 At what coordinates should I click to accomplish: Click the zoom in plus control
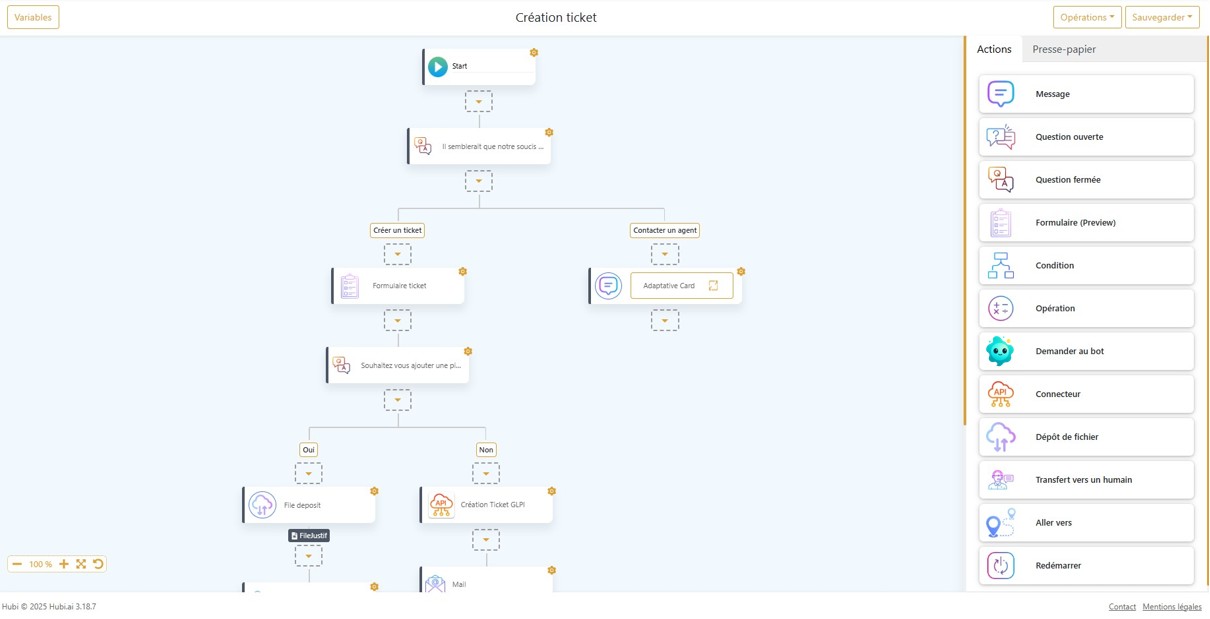tap(64, 563)
